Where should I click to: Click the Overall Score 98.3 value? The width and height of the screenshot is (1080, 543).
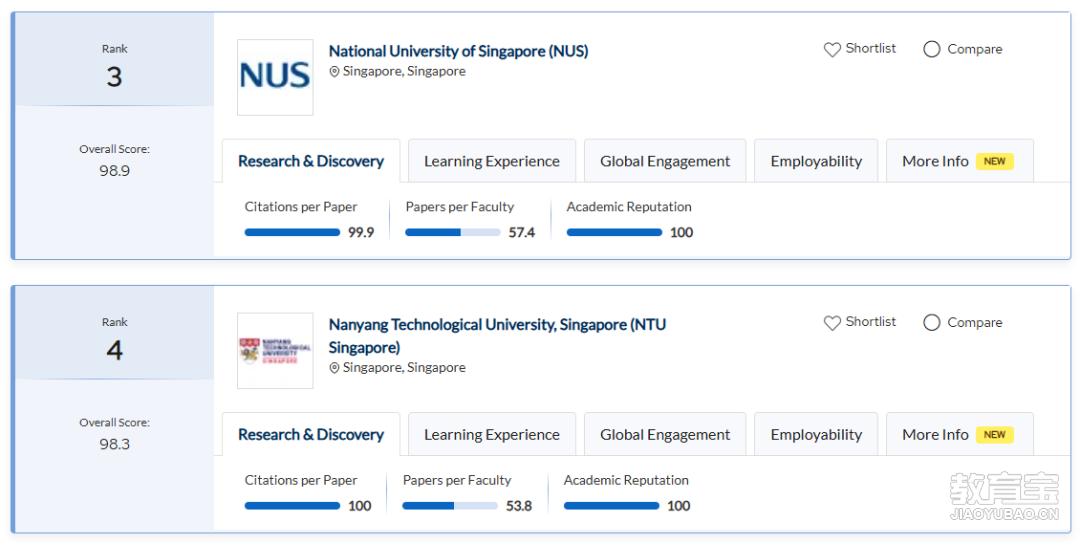click(114, 444)
